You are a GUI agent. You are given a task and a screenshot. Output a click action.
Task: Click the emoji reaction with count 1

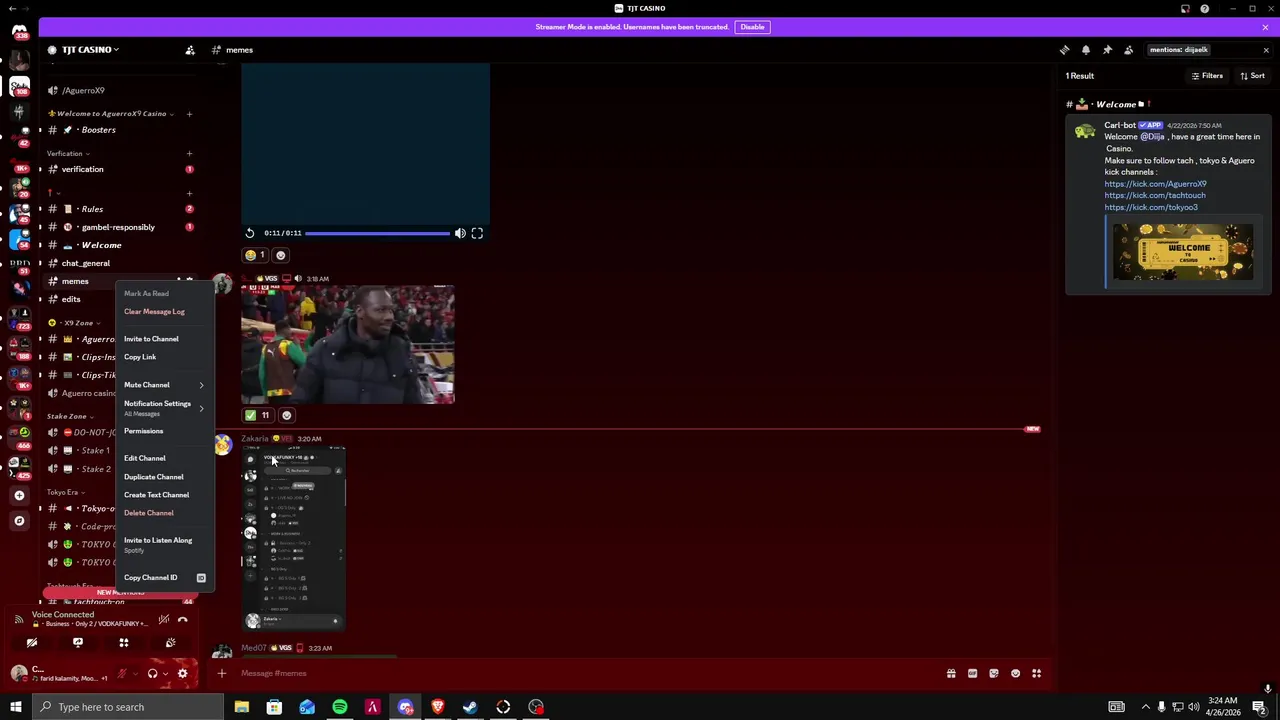tap(255, 255)
